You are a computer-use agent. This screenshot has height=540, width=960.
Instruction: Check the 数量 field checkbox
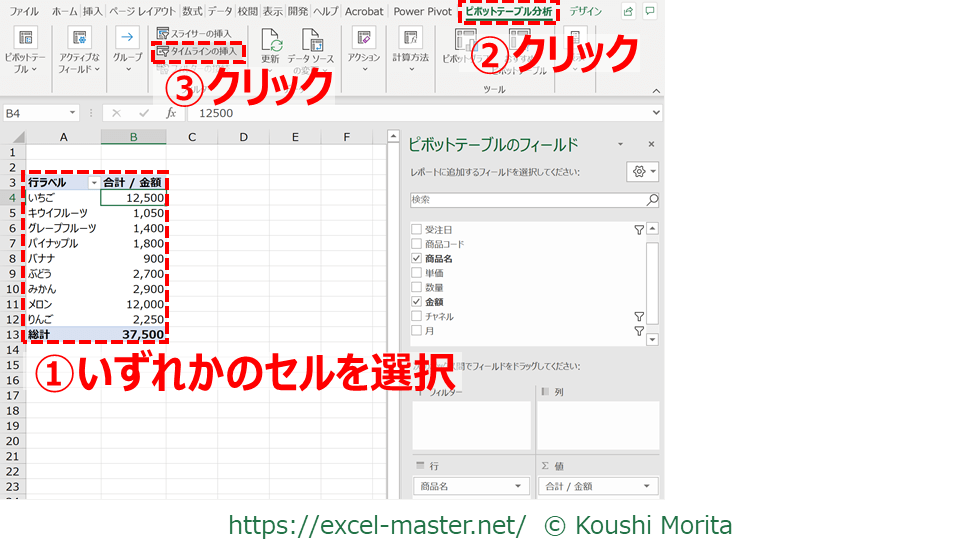(416, 287)
